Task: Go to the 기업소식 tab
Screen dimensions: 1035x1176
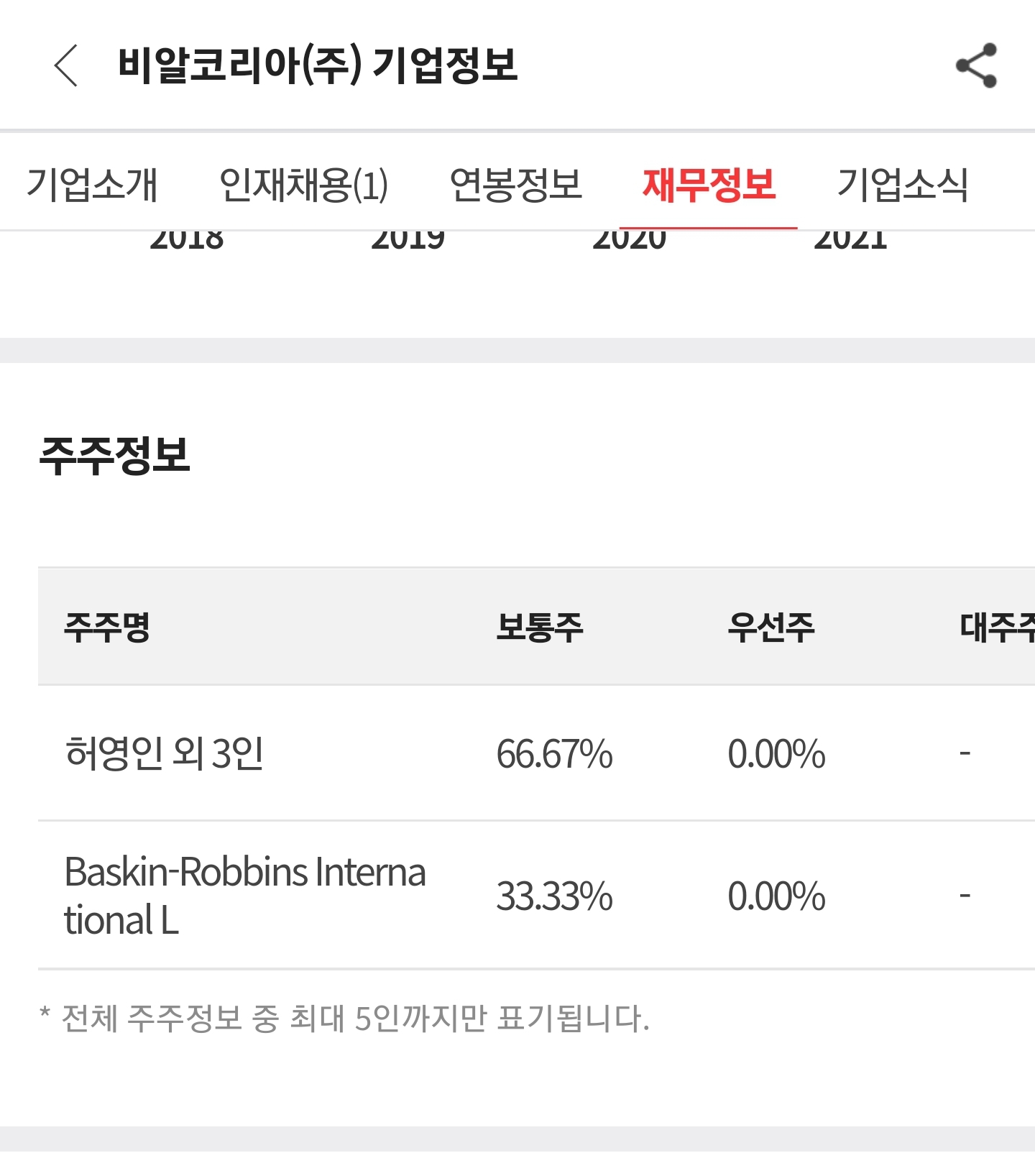Action: 903,184
